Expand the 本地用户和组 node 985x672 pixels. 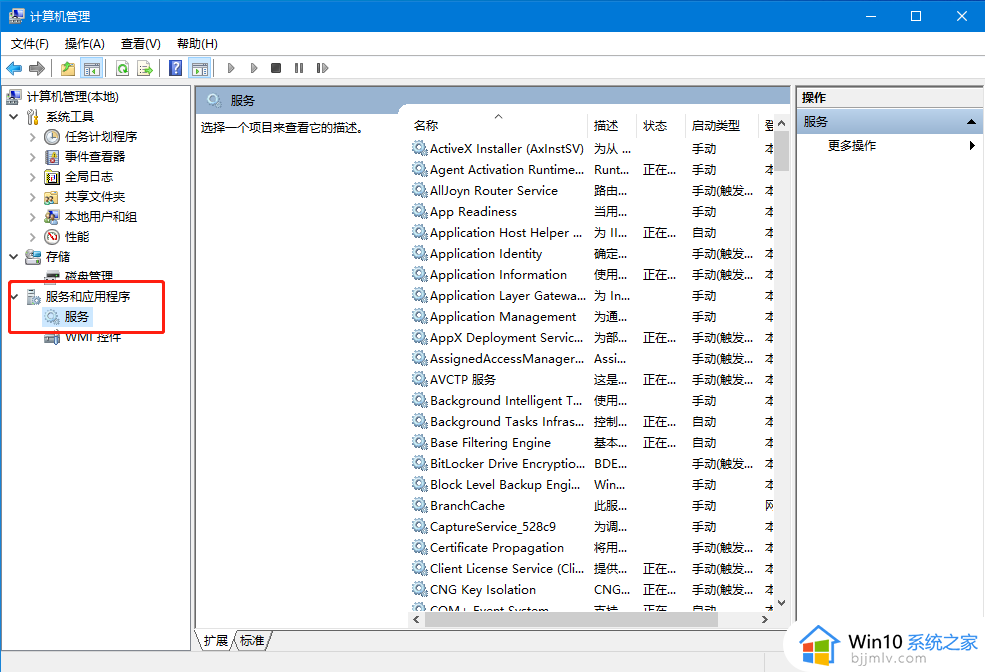(x=33, y=217)
